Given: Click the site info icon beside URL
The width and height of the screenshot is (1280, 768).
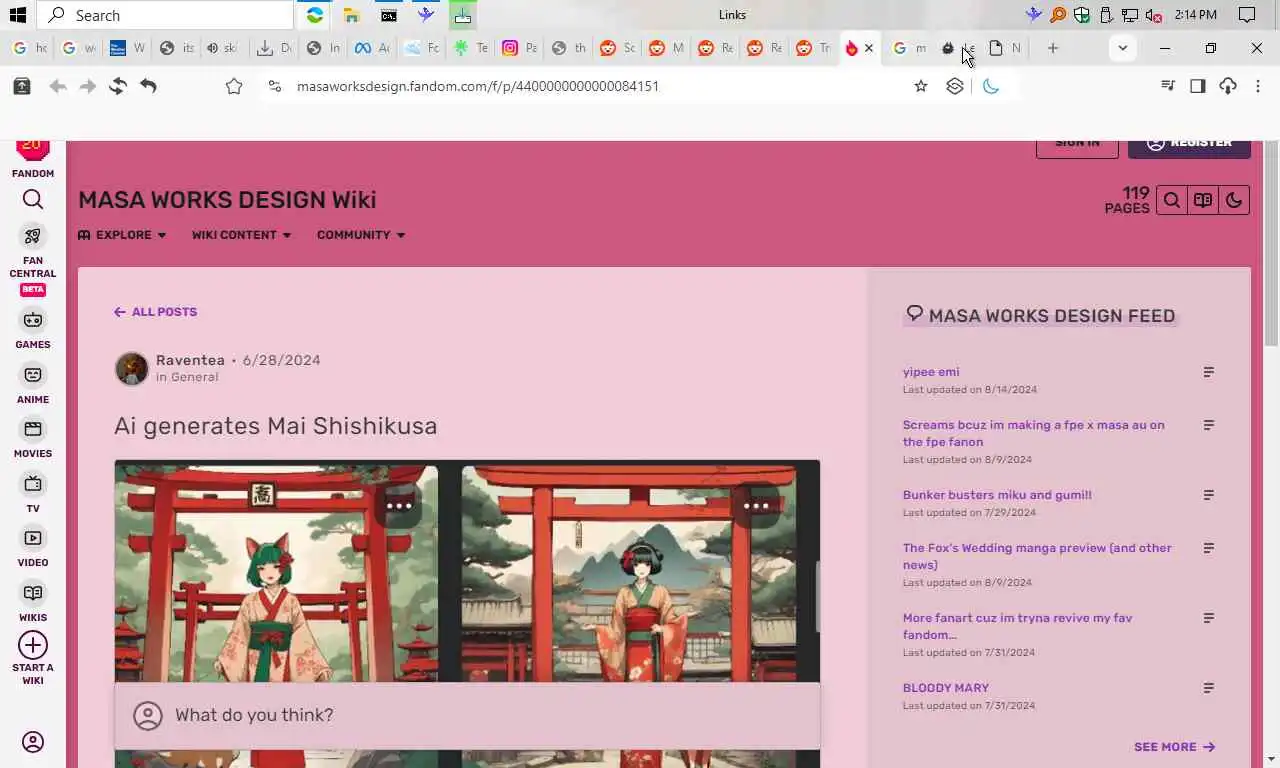Looking at the screenshot, I should point(275,86).
